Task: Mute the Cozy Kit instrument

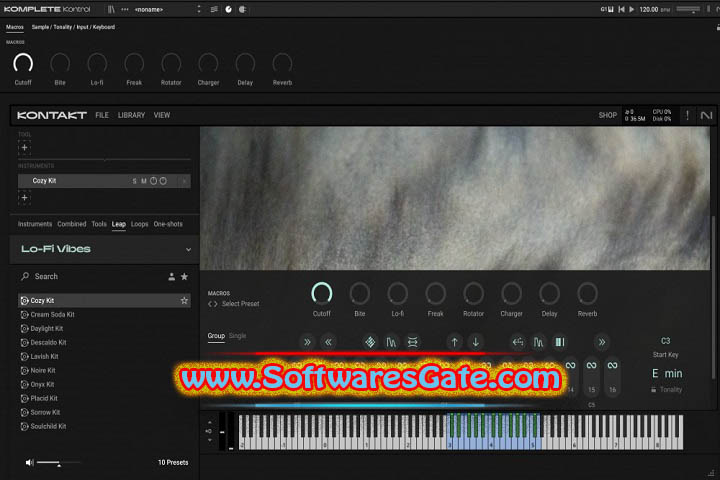Action: [x=144, y=181]
